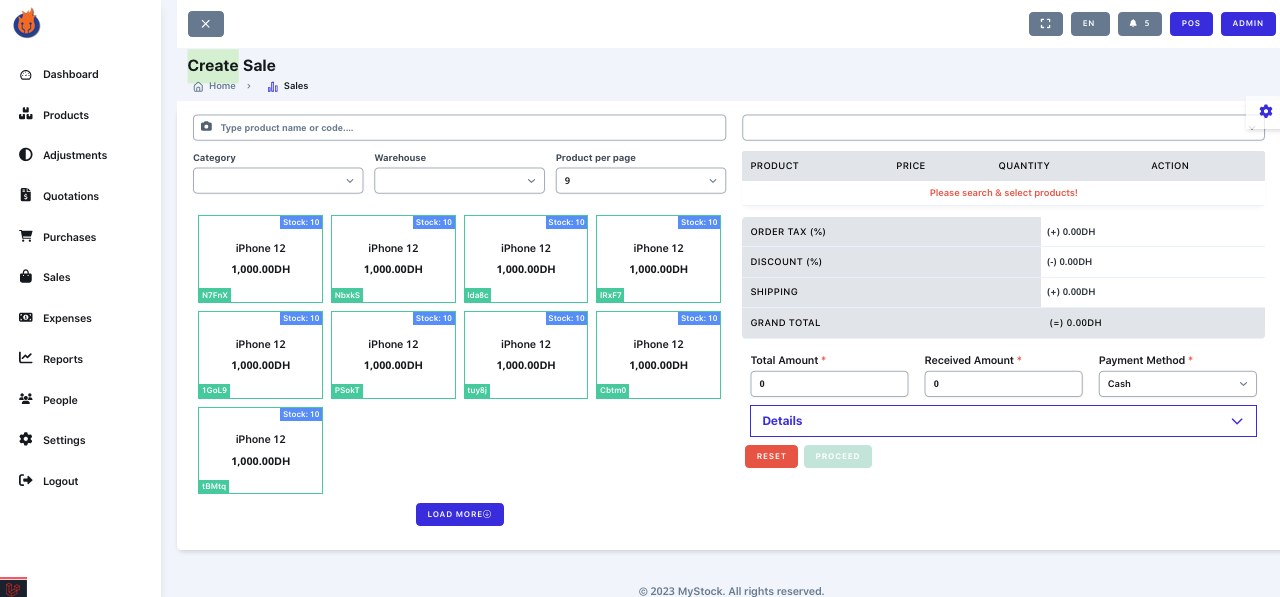Open Adjustments menu item
This screenshot has width=1280, height=597.
tap(75, 155)
